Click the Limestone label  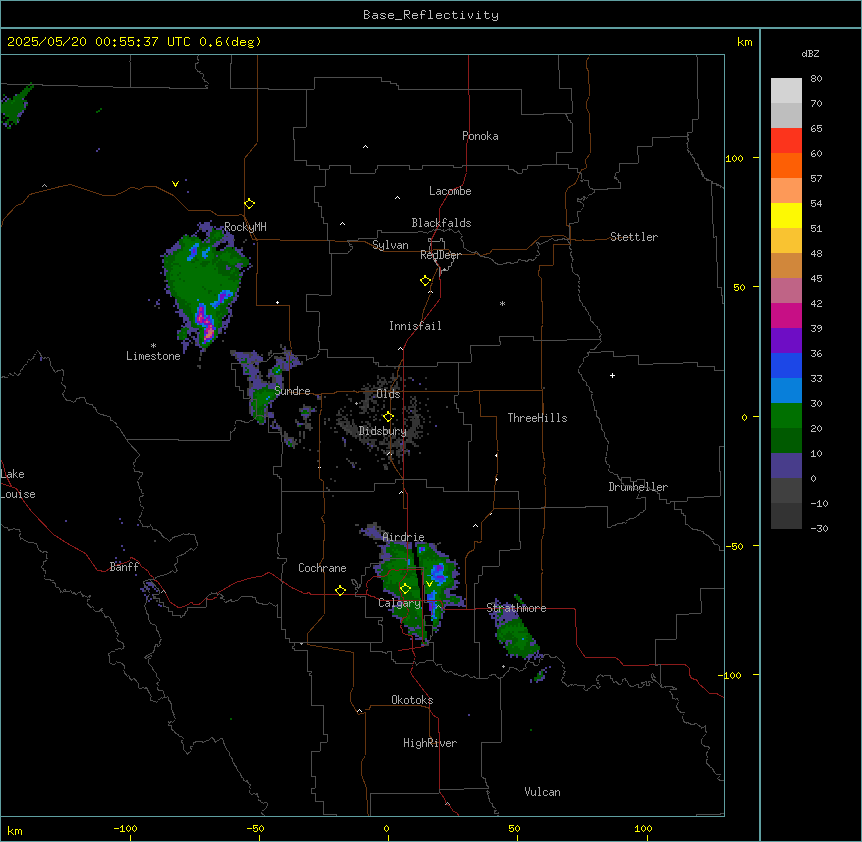click(153, 356)
